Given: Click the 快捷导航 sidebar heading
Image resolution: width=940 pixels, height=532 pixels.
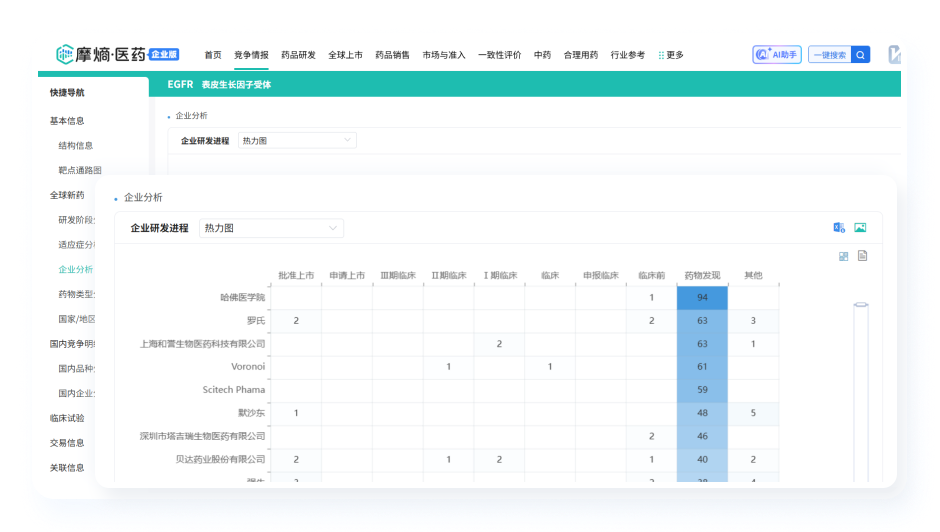Looking at the screenshot, I should (x=67, y=92).
